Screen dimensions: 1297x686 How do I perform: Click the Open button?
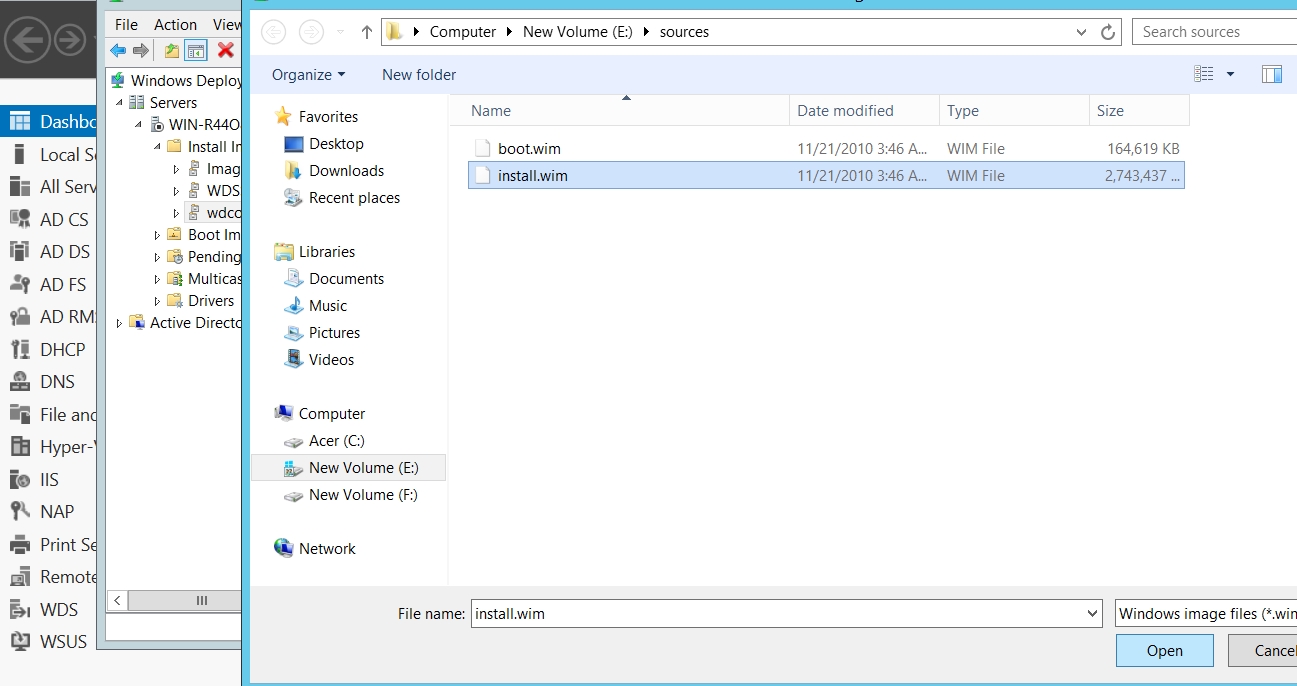pyautogui.click(x=1164, y=651)
